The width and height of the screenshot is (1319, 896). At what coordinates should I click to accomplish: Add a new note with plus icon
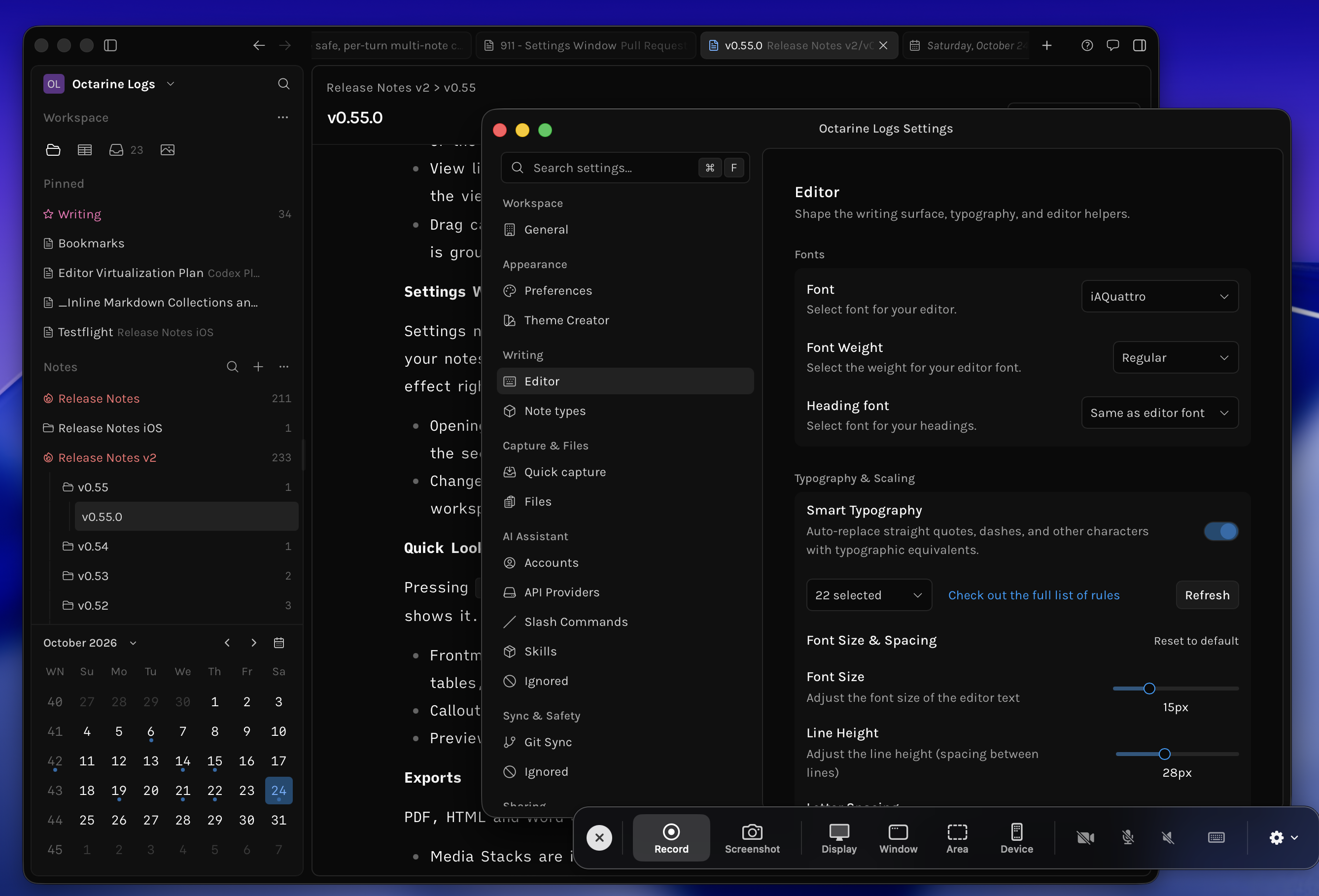tap(258, 367)
